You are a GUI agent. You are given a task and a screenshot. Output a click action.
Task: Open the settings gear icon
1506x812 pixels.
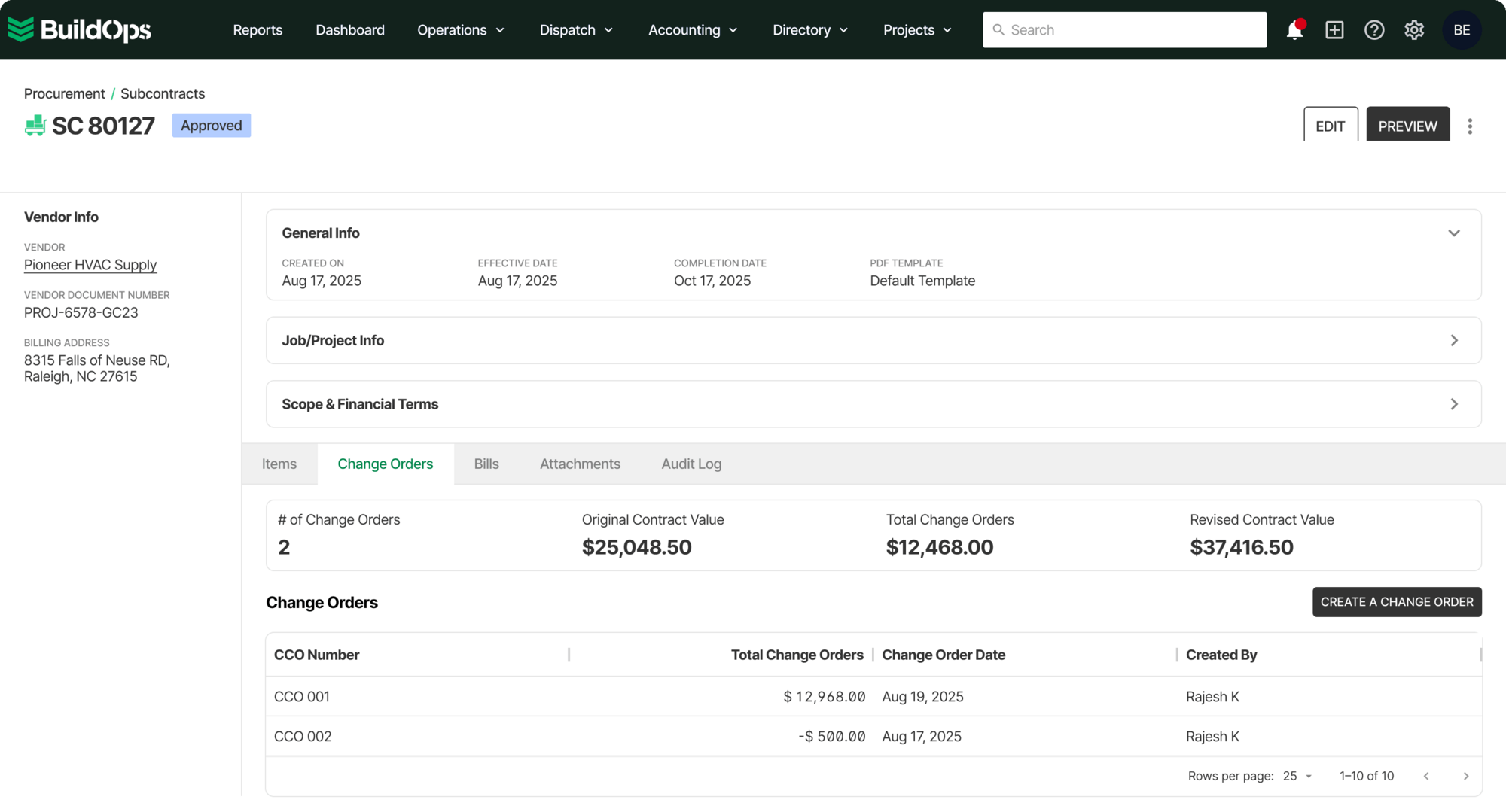point(1414,30)
